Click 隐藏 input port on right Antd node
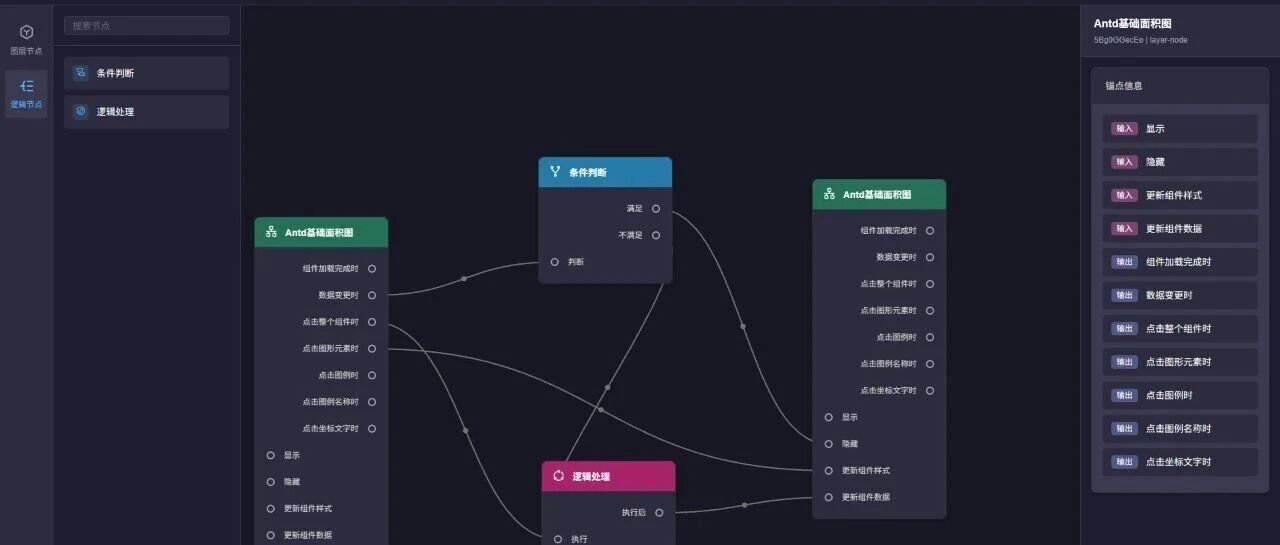 (829, 444)
